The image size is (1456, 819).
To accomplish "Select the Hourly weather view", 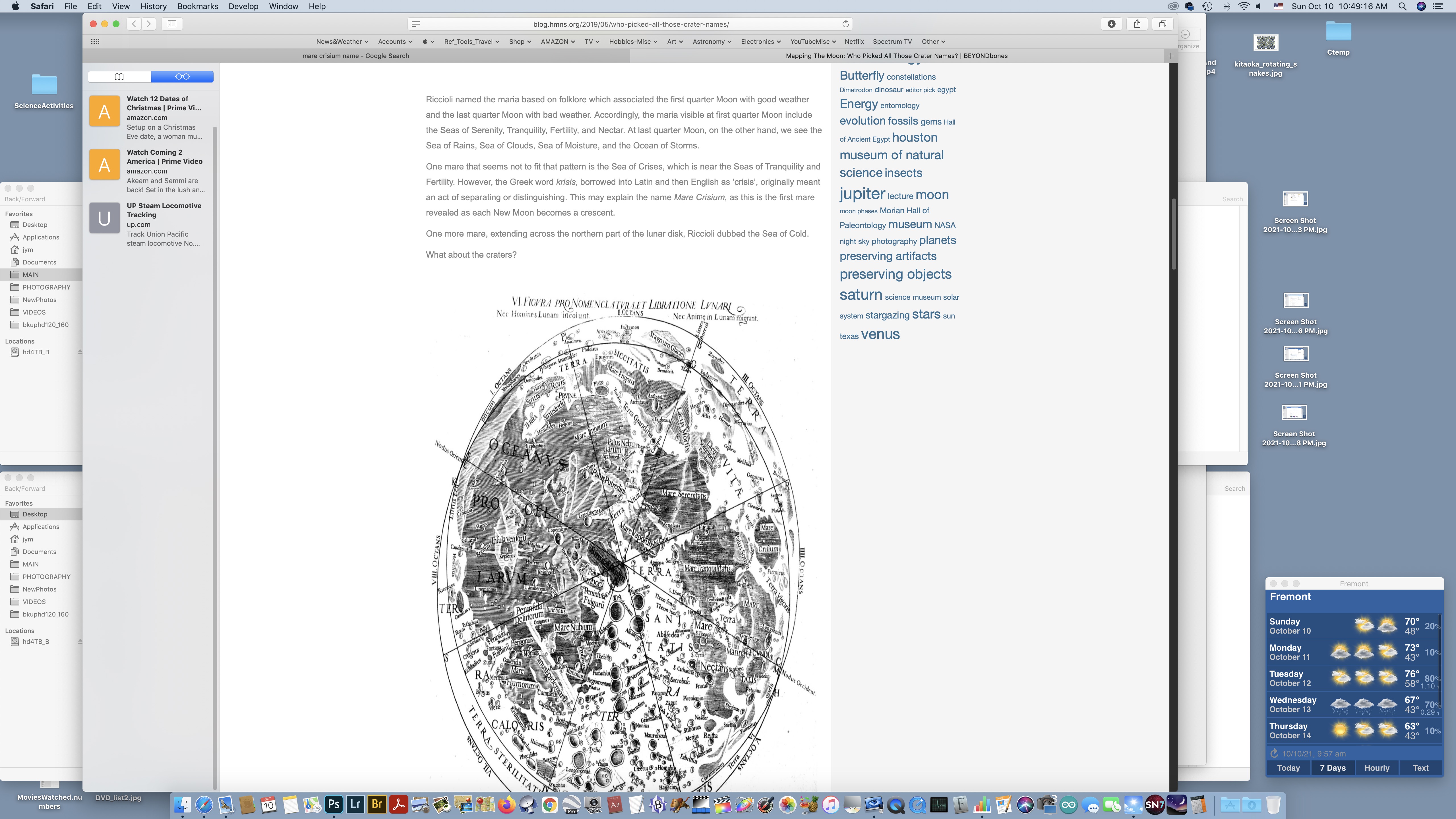I will pyautogui.click(x=1376, y=768).
